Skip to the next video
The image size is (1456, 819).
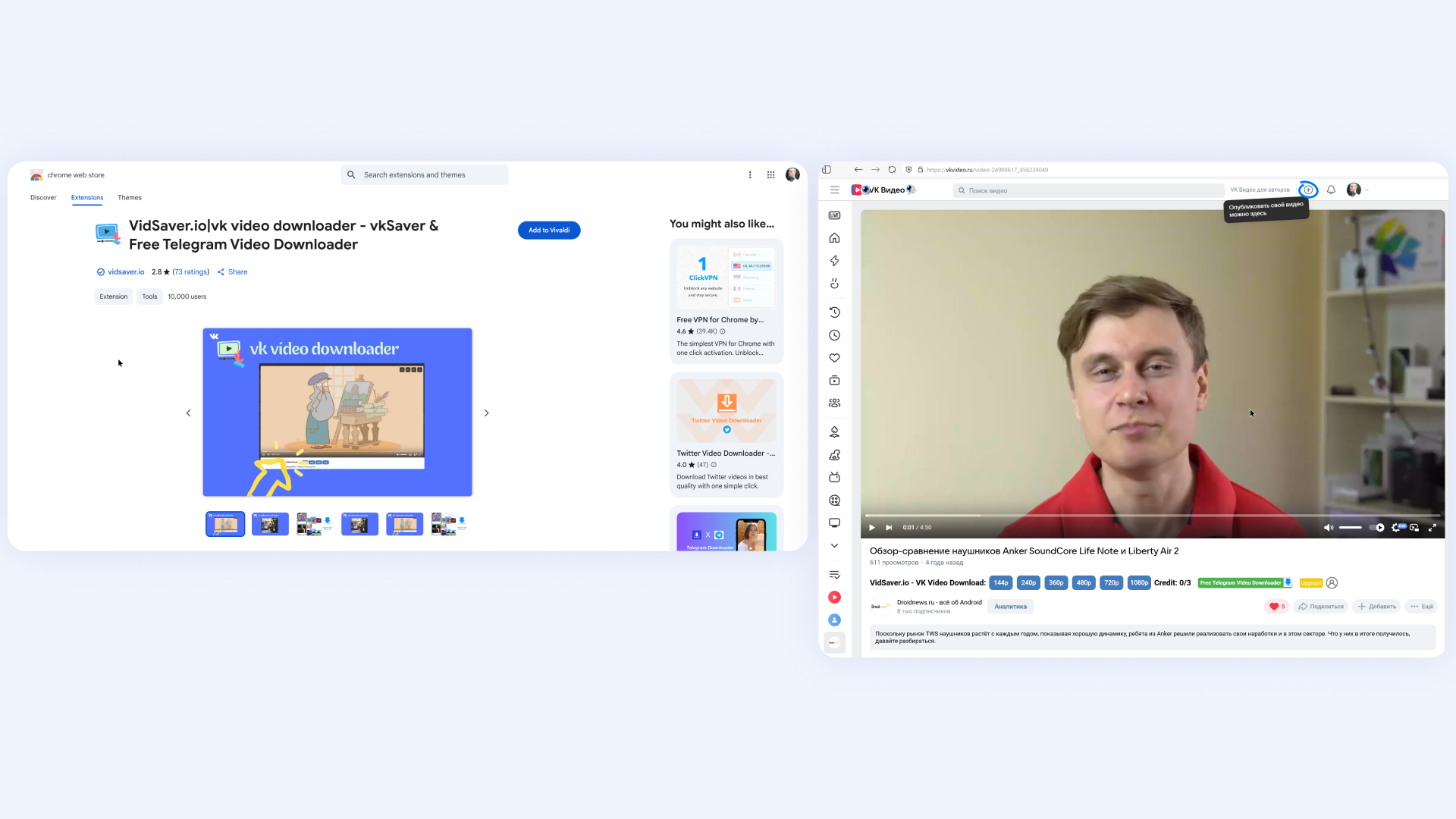coord(889,528)
